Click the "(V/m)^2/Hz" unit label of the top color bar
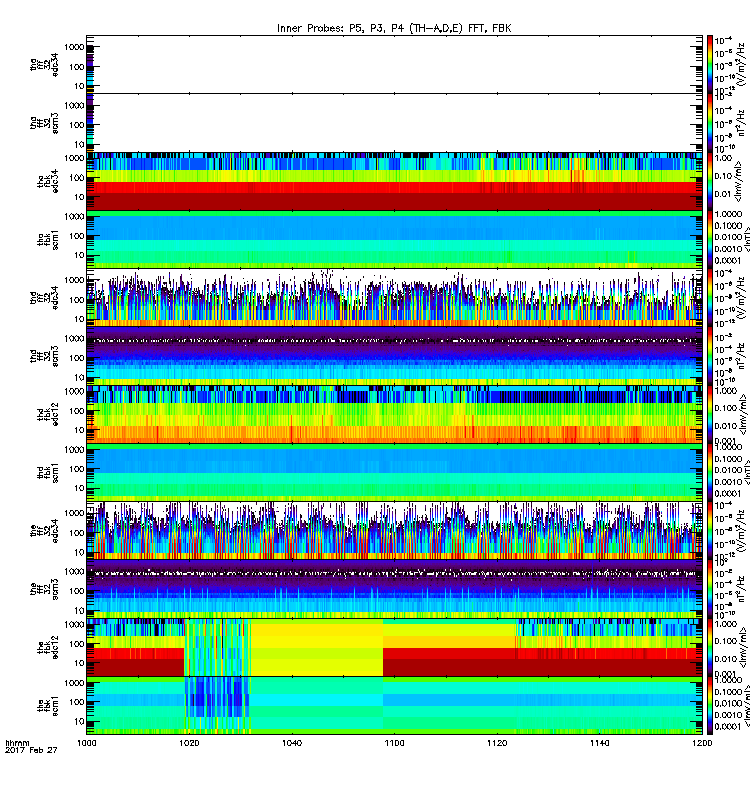Viewport: 750px width, 800px height. click(x=741, y=64)
